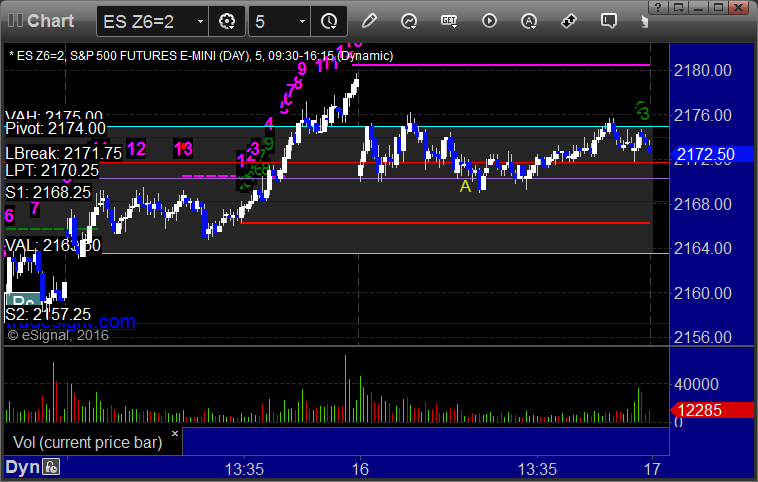This screenshot has height=482, width=758.
Task: Click the magenta 13 count marker
Action: pos(183,149)
